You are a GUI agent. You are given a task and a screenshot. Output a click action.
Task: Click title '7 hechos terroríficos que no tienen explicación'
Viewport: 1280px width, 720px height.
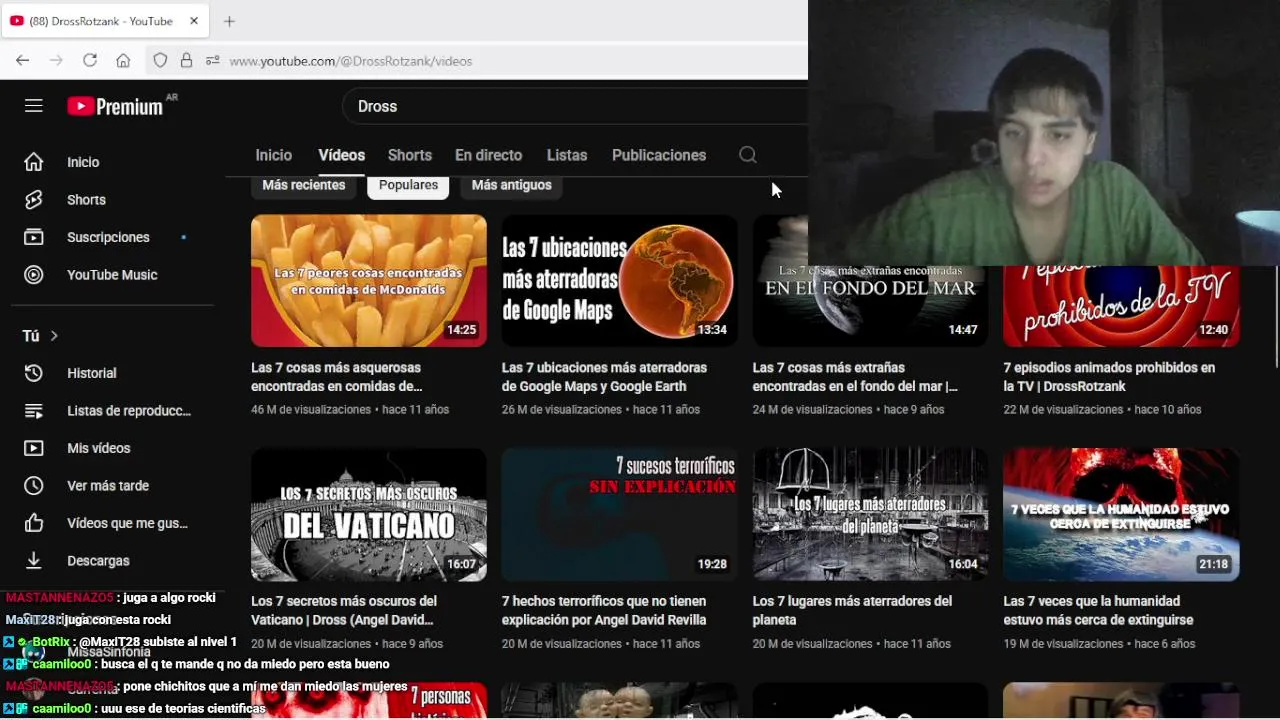tap(604, 611)
